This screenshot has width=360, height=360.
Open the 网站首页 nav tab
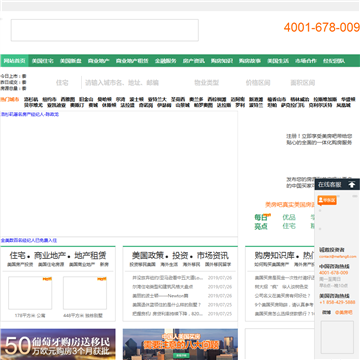[14, 61]
